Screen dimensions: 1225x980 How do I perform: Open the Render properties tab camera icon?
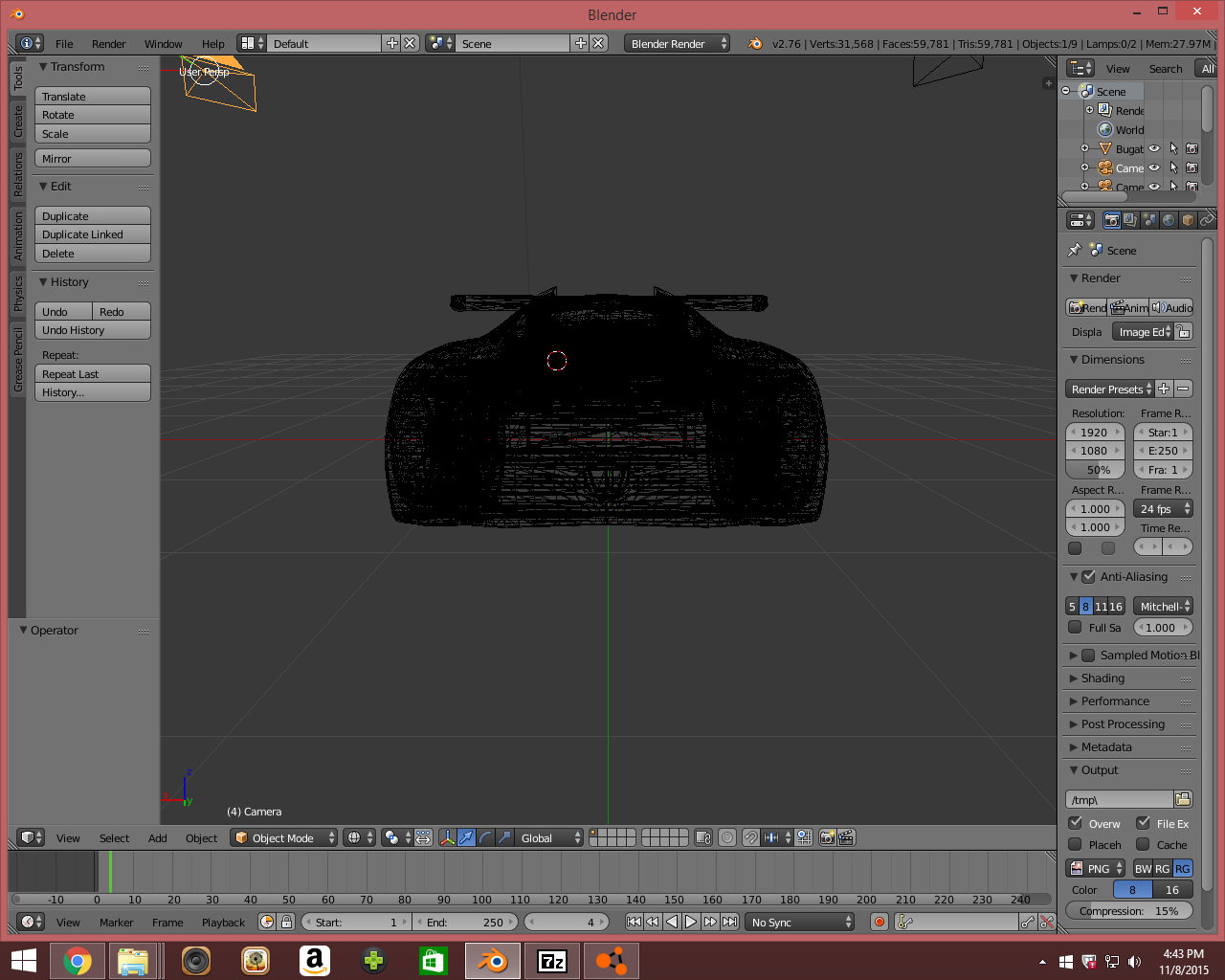point(1111,220)
